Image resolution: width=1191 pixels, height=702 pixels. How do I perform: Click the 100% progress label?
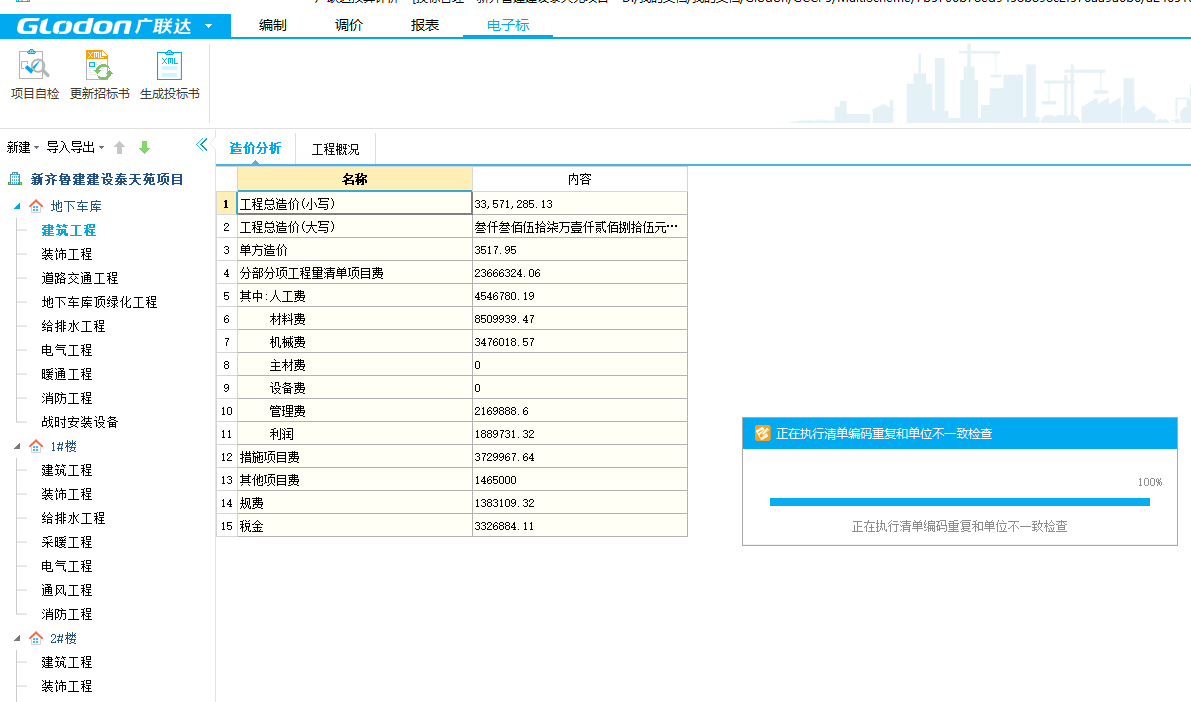pos(1150,482)
